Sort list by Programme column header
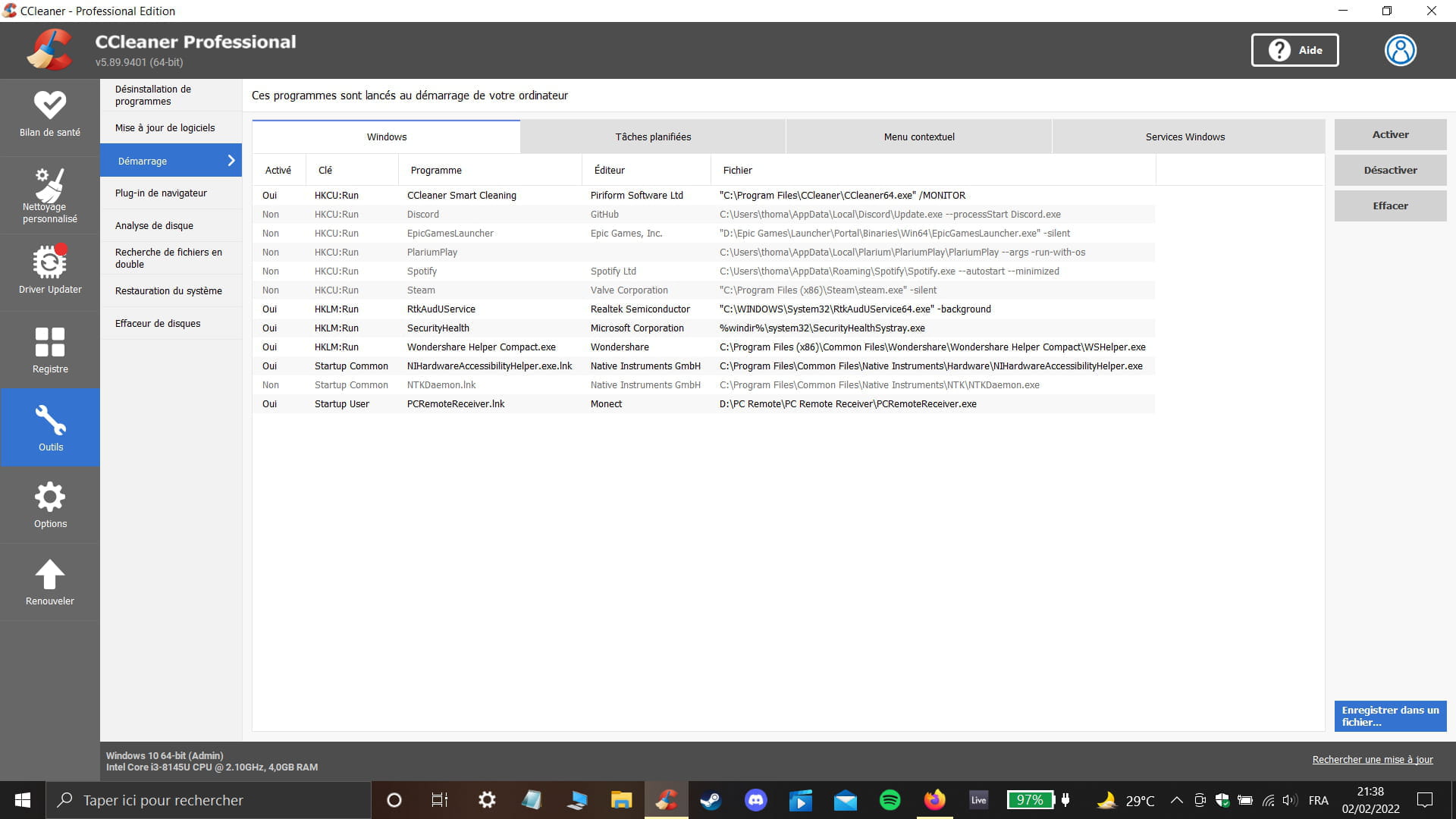This screenshot has height=819, width=1456. click(x=490, y=170)
